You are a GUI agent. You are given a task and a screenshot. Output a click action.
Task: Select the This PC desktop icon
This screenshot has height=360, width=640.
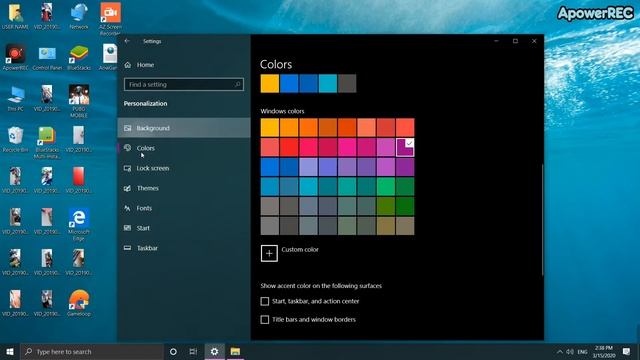coord(16,98)
